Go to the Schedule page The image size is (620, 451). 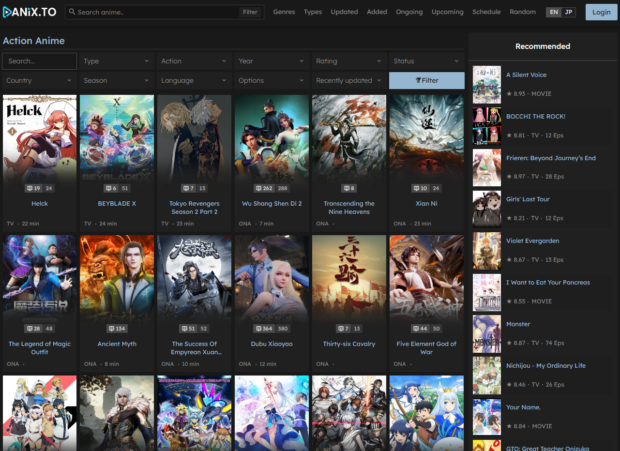(486, 12)
